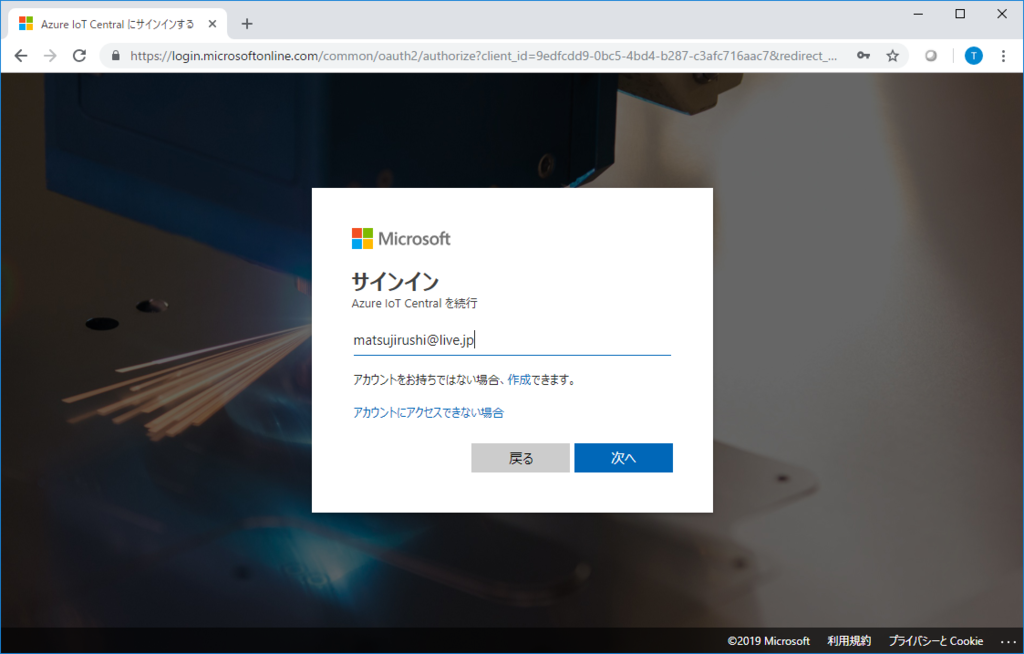The width and height of the screenshot is (1024, 654).
Task: Click ©2019 Microsoft footer text
Action: click(x=769, y=641)
